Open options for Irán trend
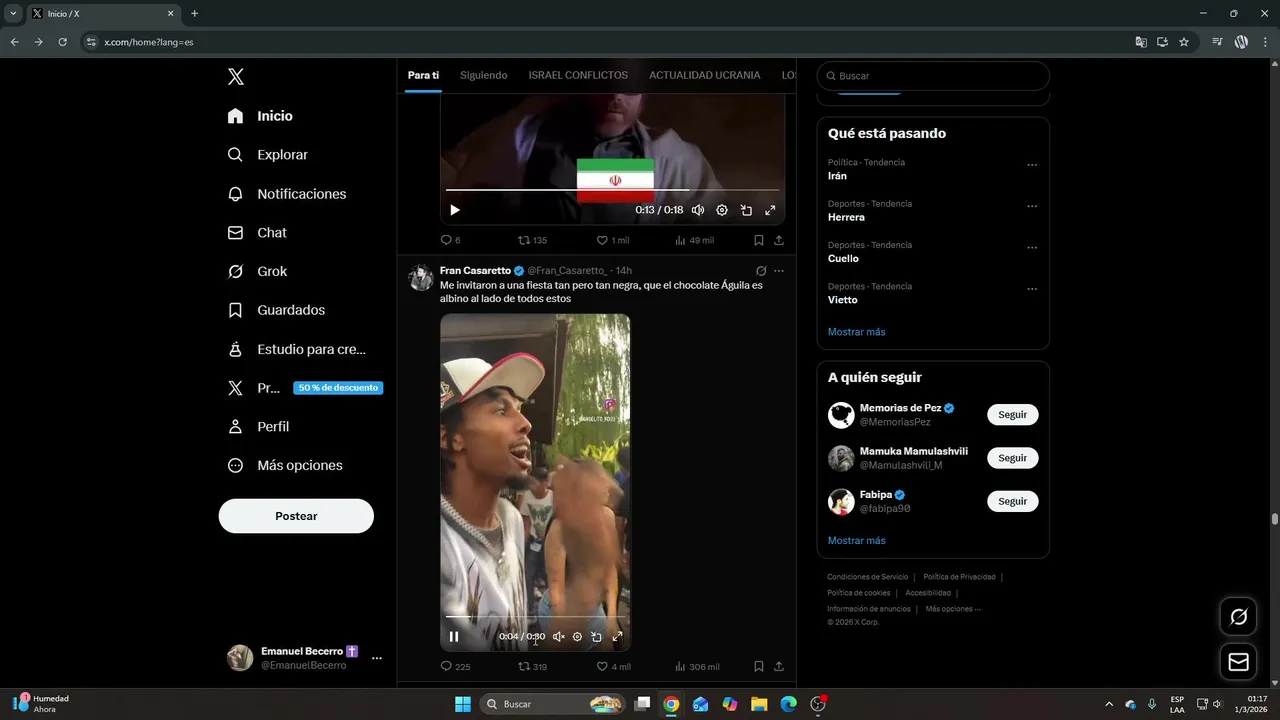Viewport: 1280px width, 720px height. tap(1032, 165)
